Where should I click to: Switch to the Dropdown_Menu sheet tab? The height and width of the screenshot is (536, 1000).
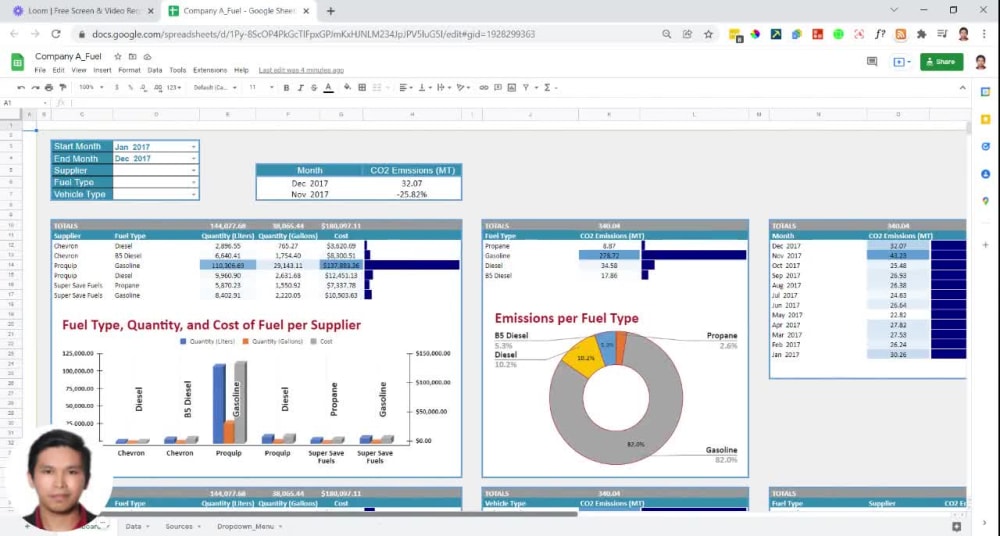(x=249, y=526)
